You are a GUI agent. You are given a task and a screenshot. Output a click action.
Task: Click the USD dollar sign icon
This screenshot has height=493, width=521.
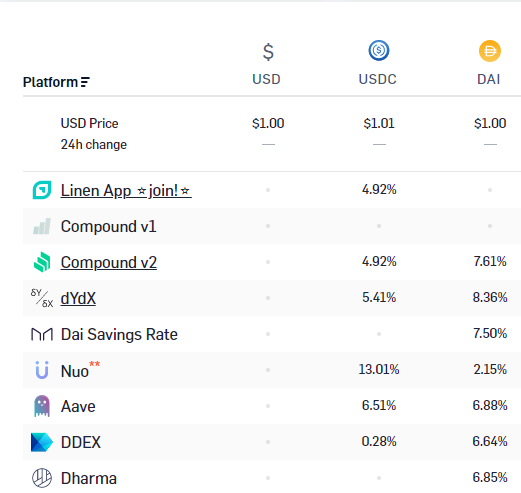[268, 52]
